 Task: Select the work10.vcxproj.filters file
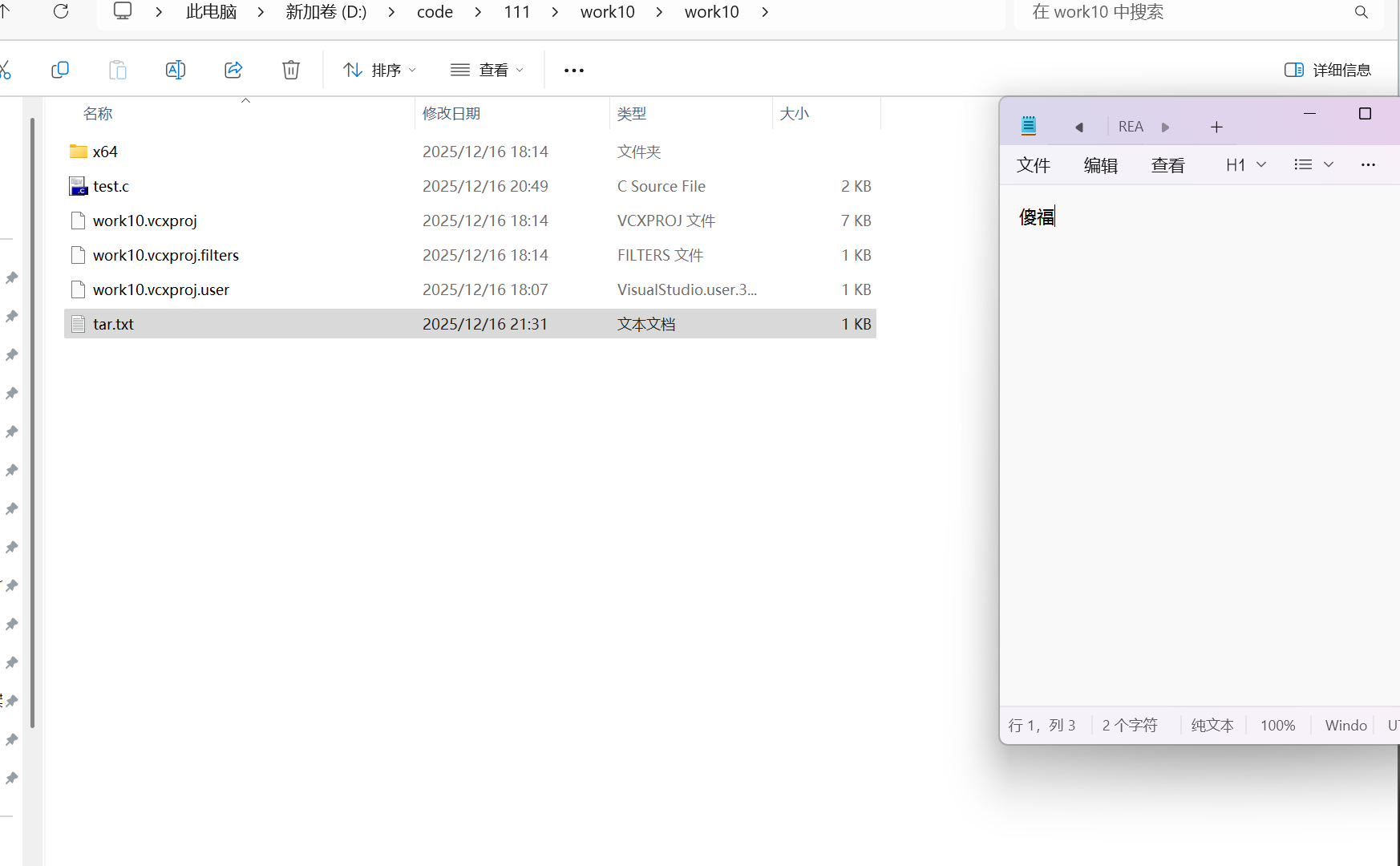(x=166, y=255)
